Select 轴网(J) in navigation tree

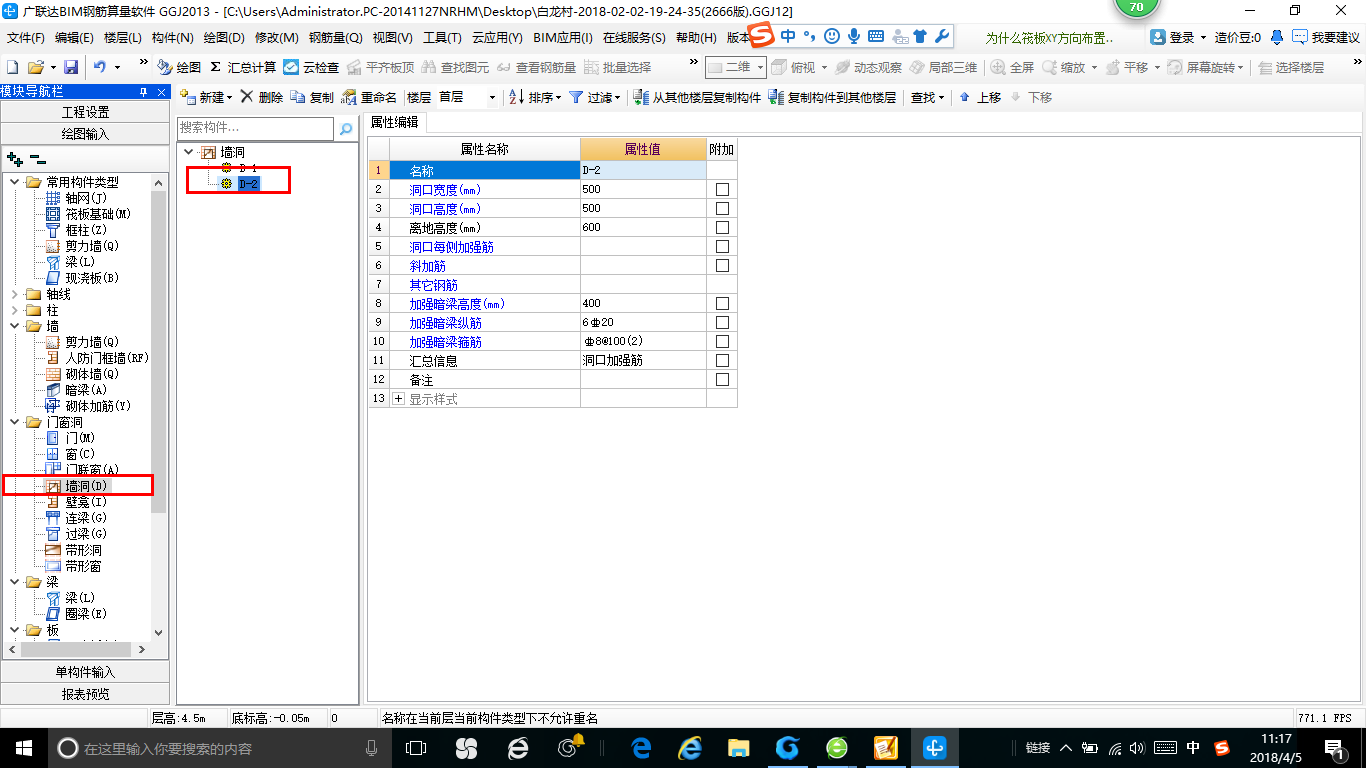tap(84, 198)
